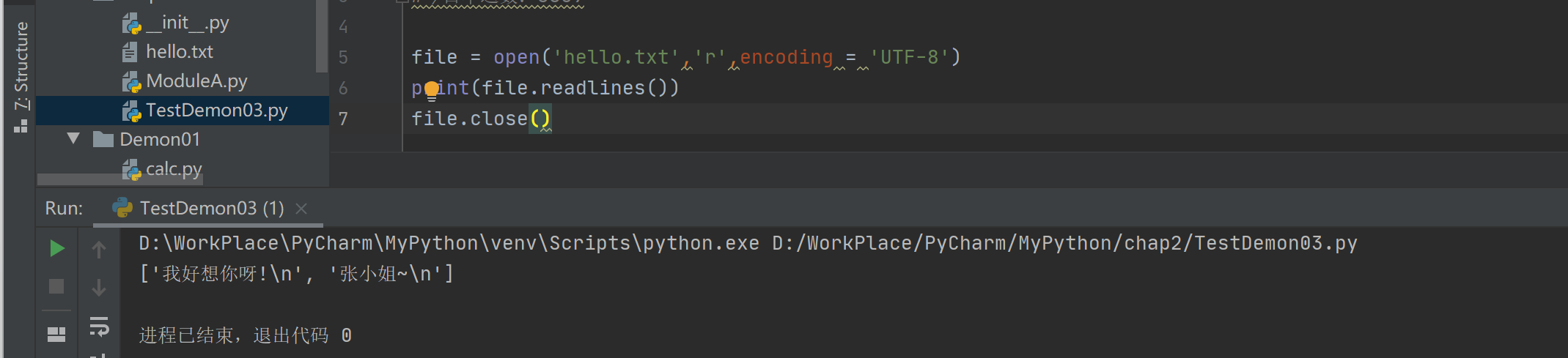This screenshot has width=1568, height=358.
Task: Collapse the Demon01 folder
Action: click(x=73, y=138)
